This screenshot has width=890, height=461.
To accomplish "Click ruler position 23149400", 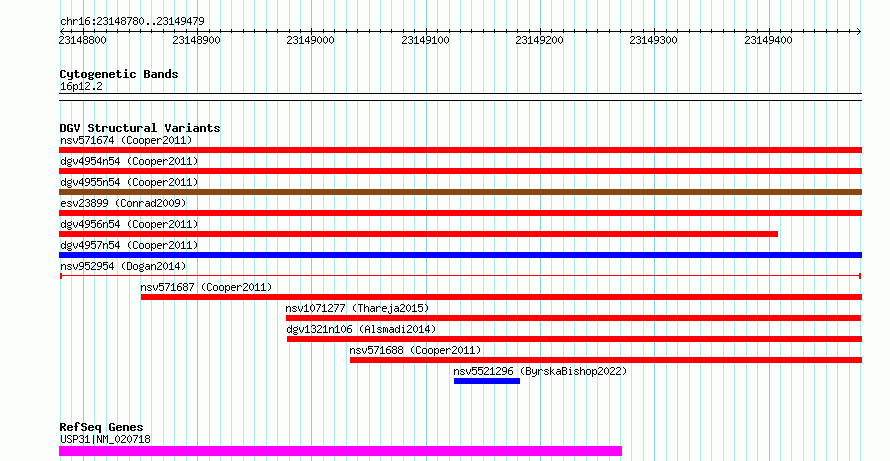I will (769, 40).
